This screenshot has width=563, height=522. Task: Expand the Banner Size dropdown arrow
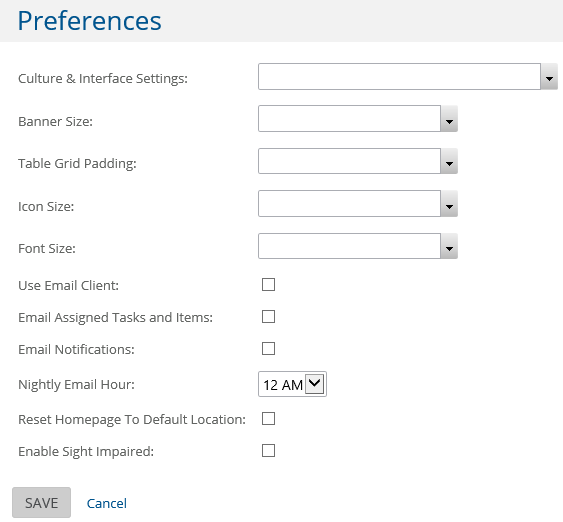click(449, 119)
